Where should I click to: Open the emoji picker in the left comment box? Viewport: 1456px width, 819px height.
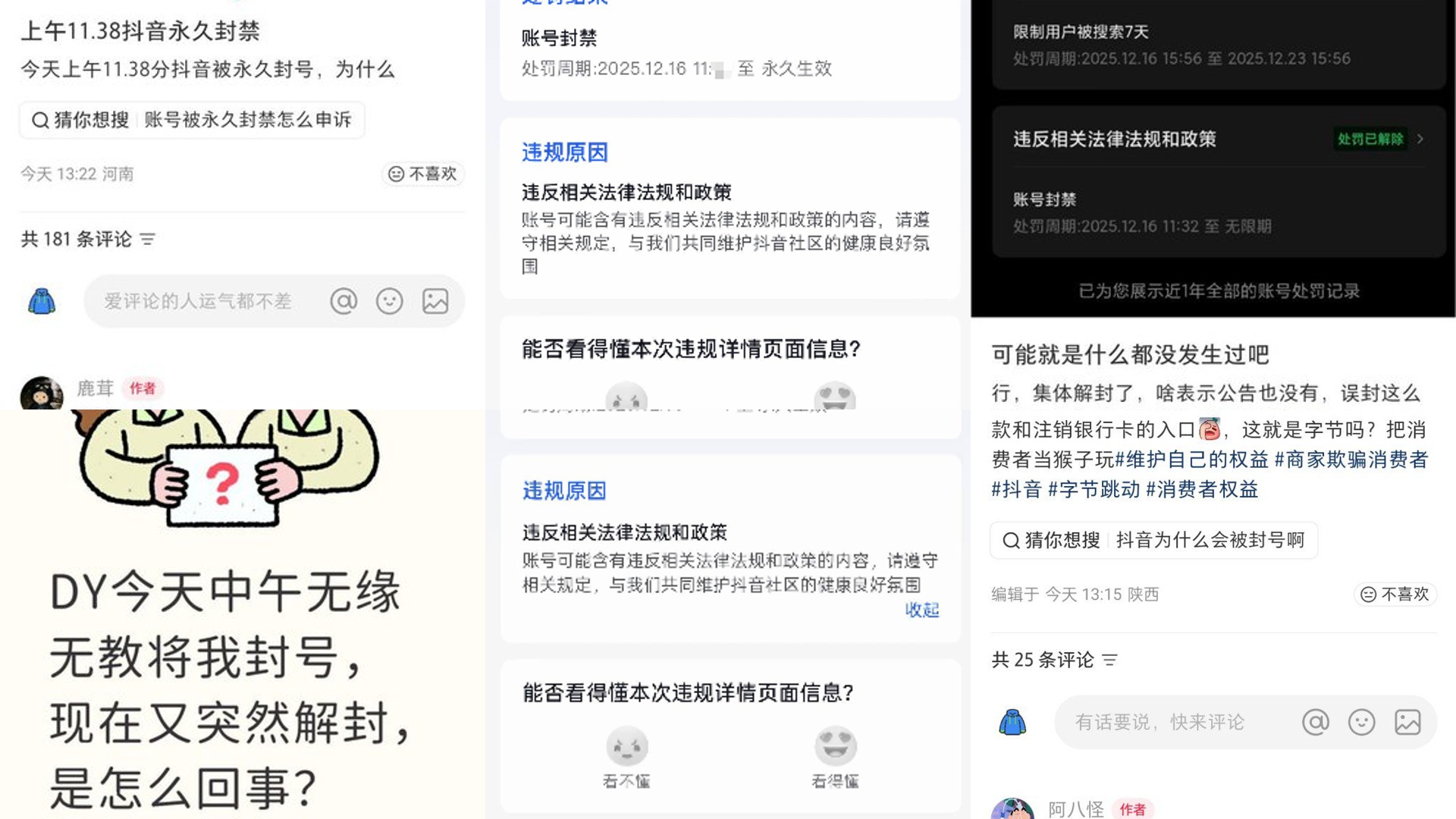(390, 301)
